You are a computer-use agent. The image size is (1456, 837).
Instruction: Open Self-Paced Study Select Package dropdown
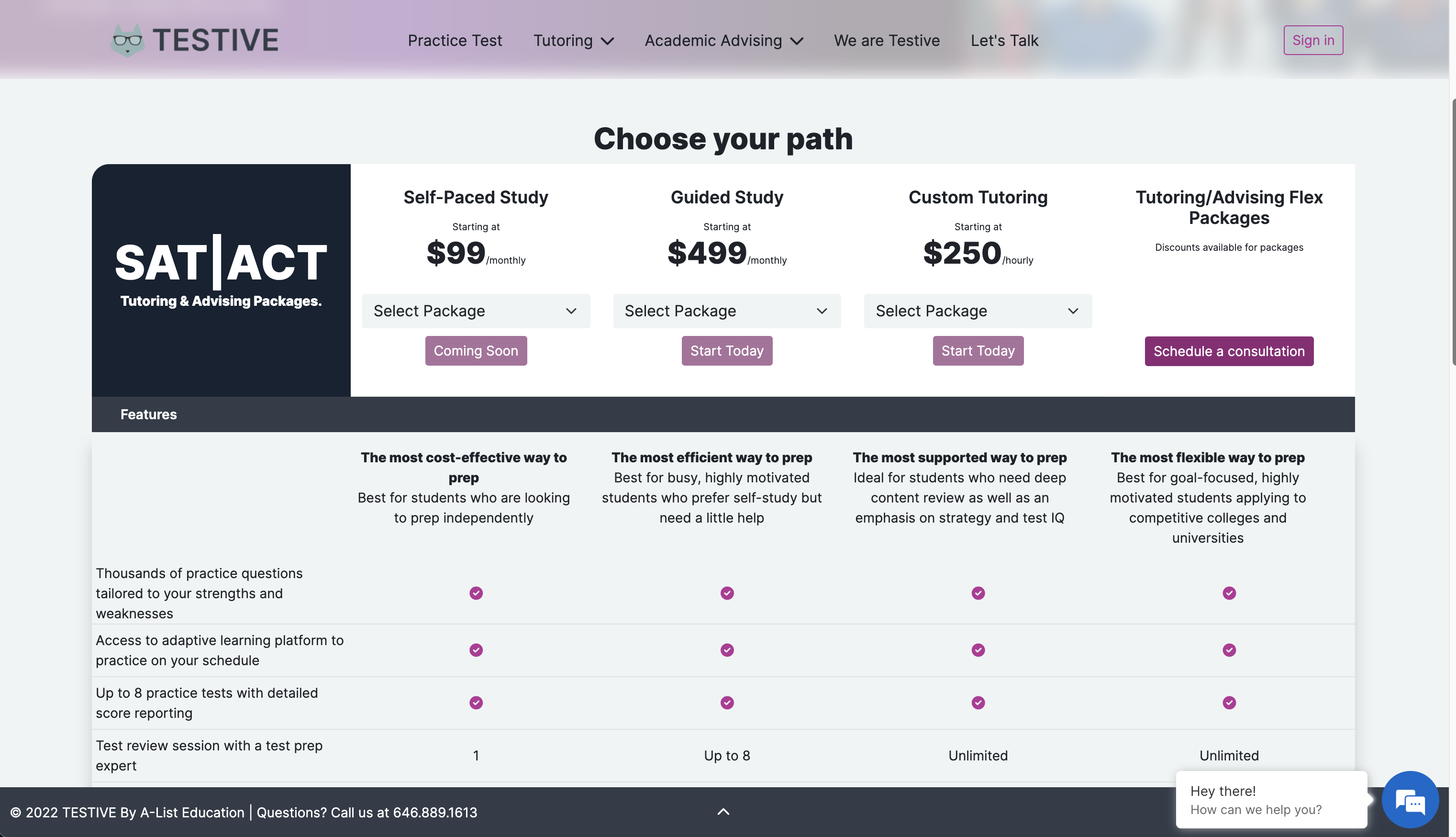click(x=476, y=311)
